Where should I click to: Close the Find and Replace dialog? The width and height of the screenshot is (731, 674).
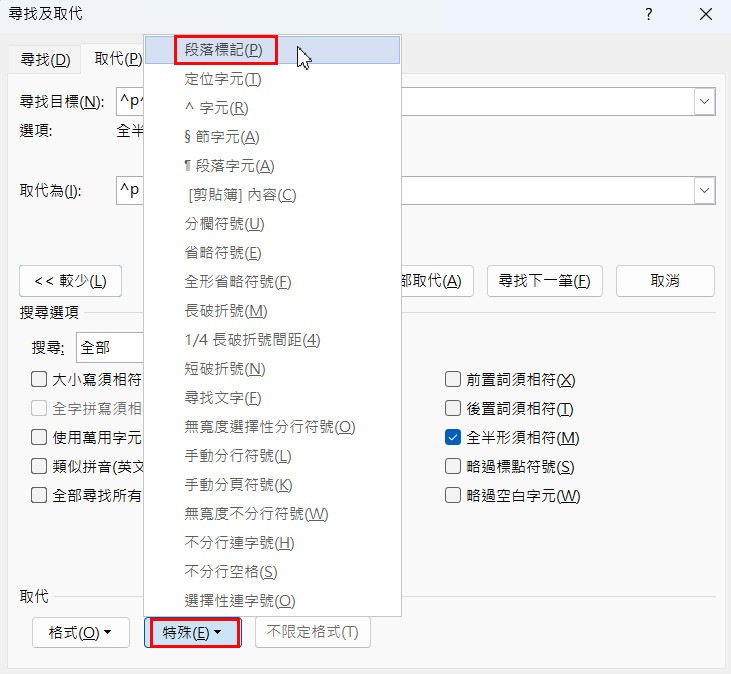[706, 14]
